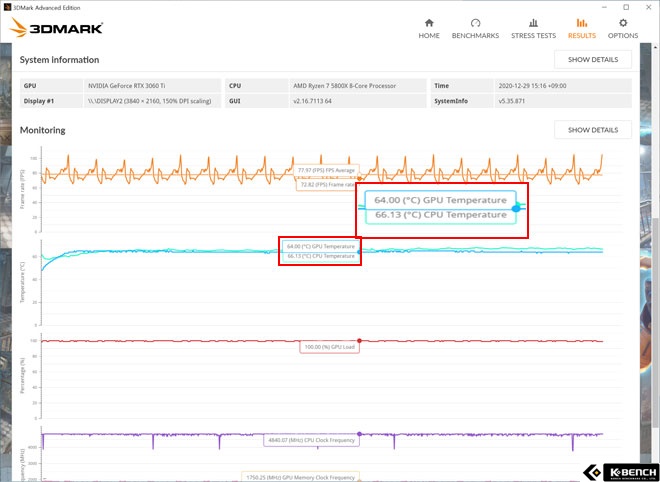Viewport: 660px width, 482px height.
Task: Click the Monitoring heading
Action: tap(43, 130)
